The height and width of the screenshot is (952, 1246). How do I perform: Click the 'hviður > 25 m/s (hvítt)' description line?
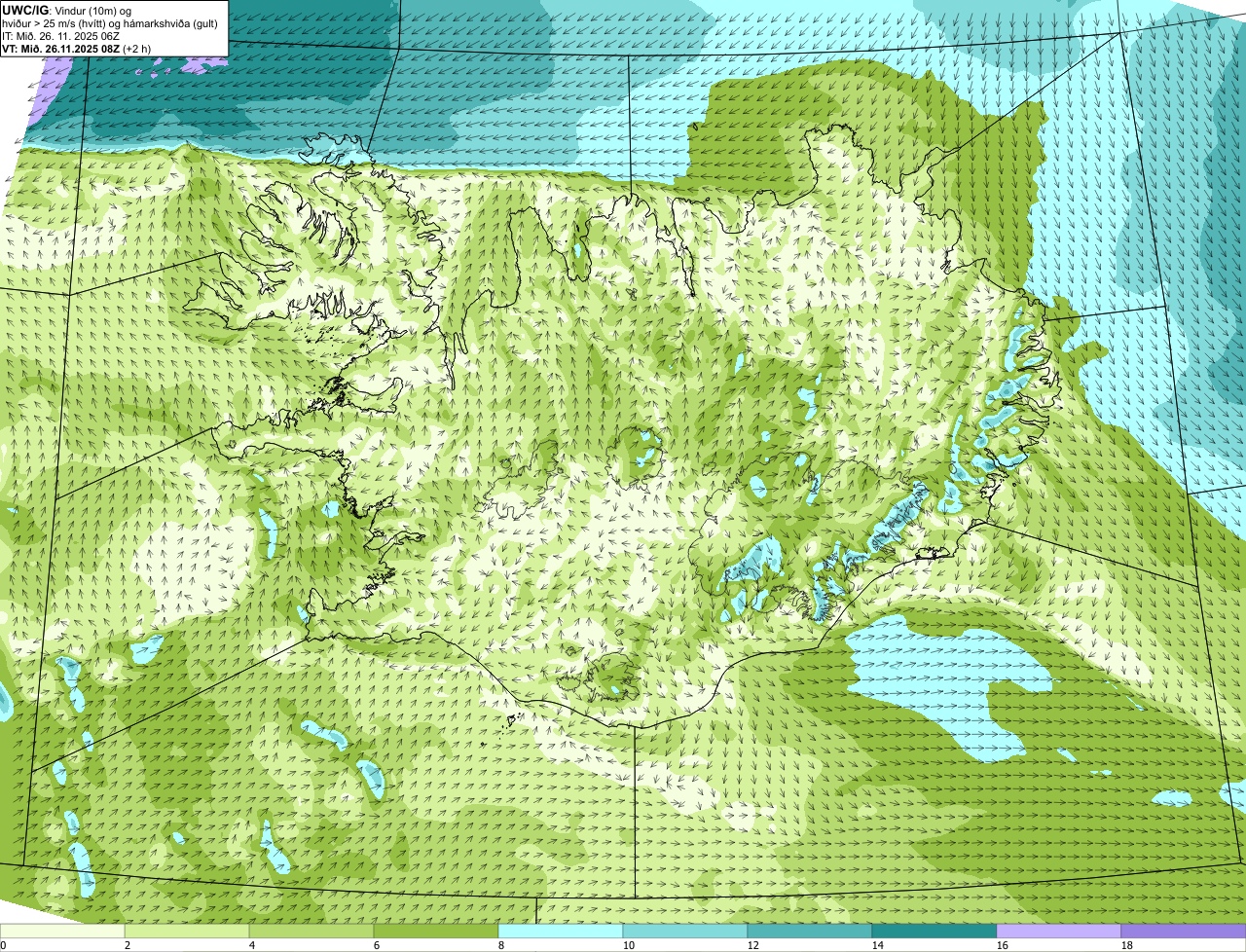pos(112,23)
